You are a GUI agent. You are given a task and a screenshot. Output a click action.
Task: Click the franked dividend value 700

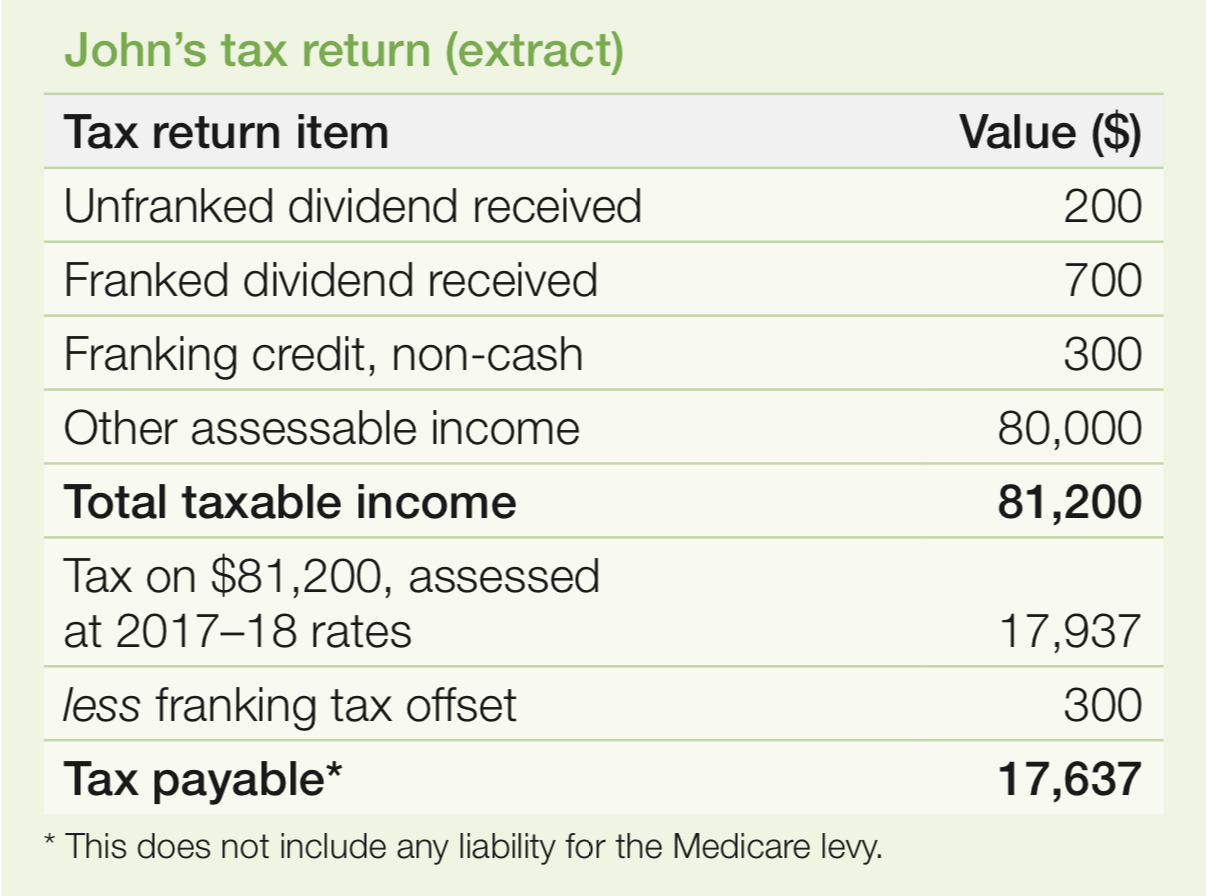(x=1102, y=280)
